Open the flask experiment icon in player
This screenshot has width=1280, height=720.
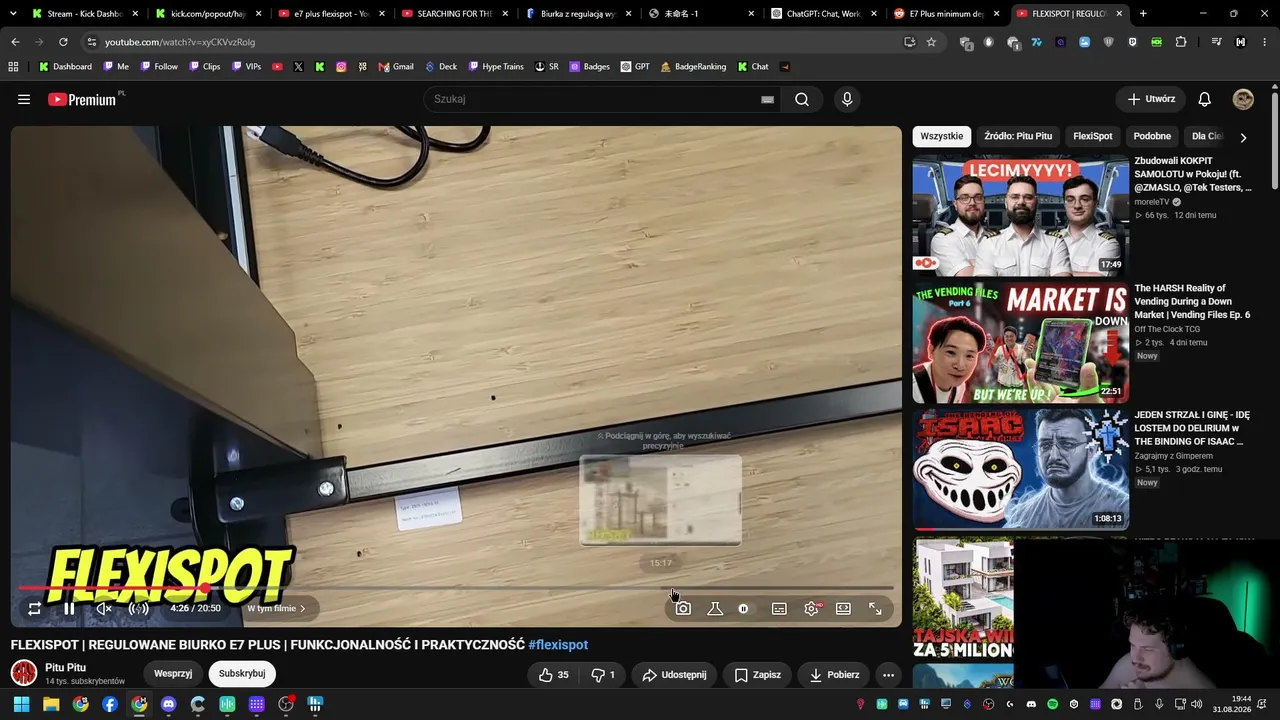coord(715,608)
